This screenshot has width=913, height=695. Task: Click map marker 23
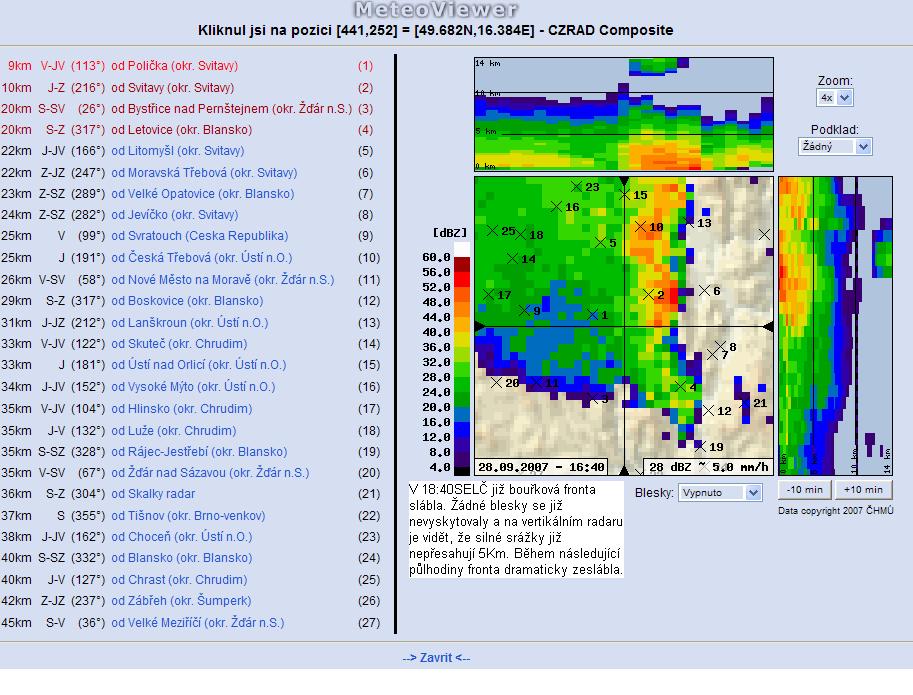[576, 186]
